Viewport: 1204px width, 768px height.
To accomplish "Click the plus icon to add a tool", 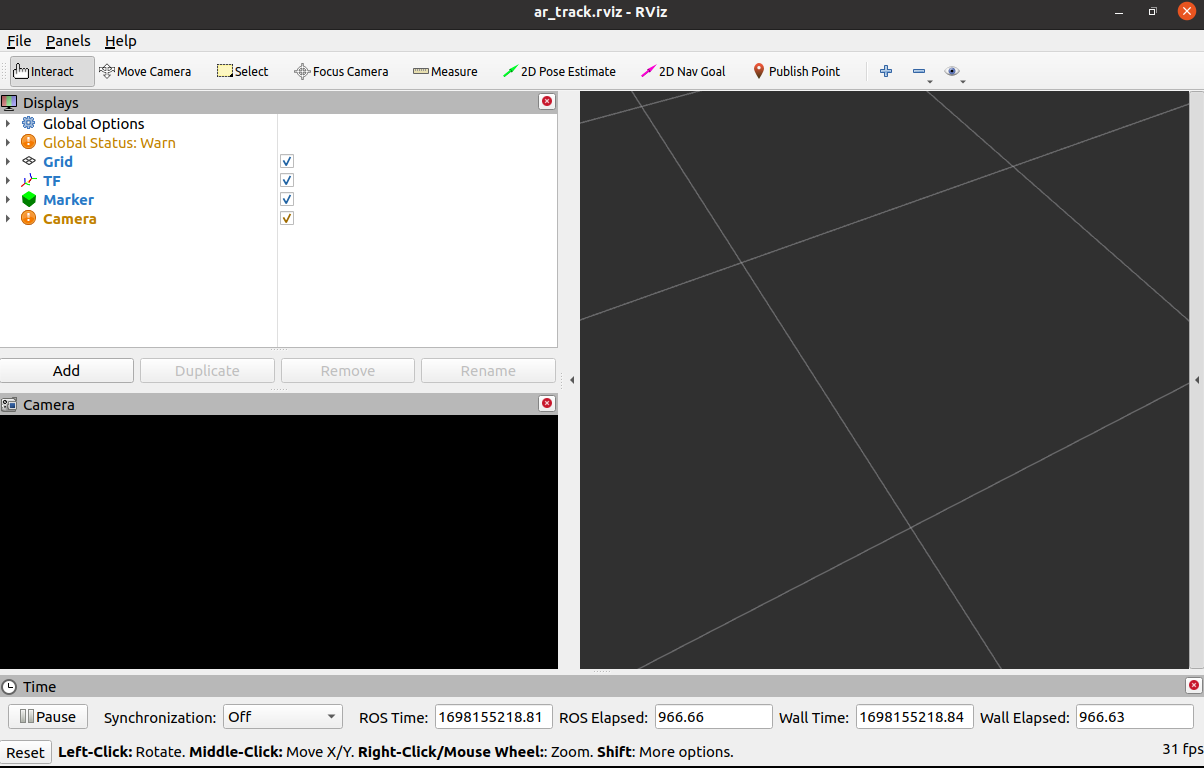I will [x=885, y=71].
